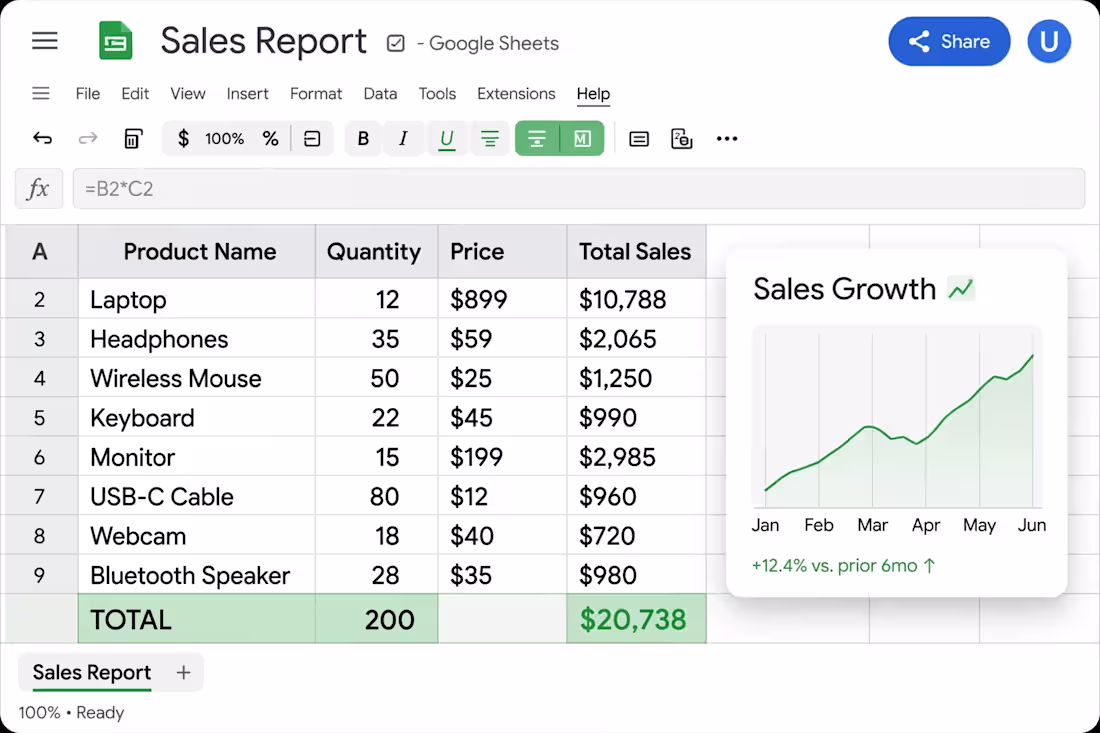The width and height of the screenshot is (1100, 733).
Task: Open the 100% zoom dropdown
Action: (224, 138)
